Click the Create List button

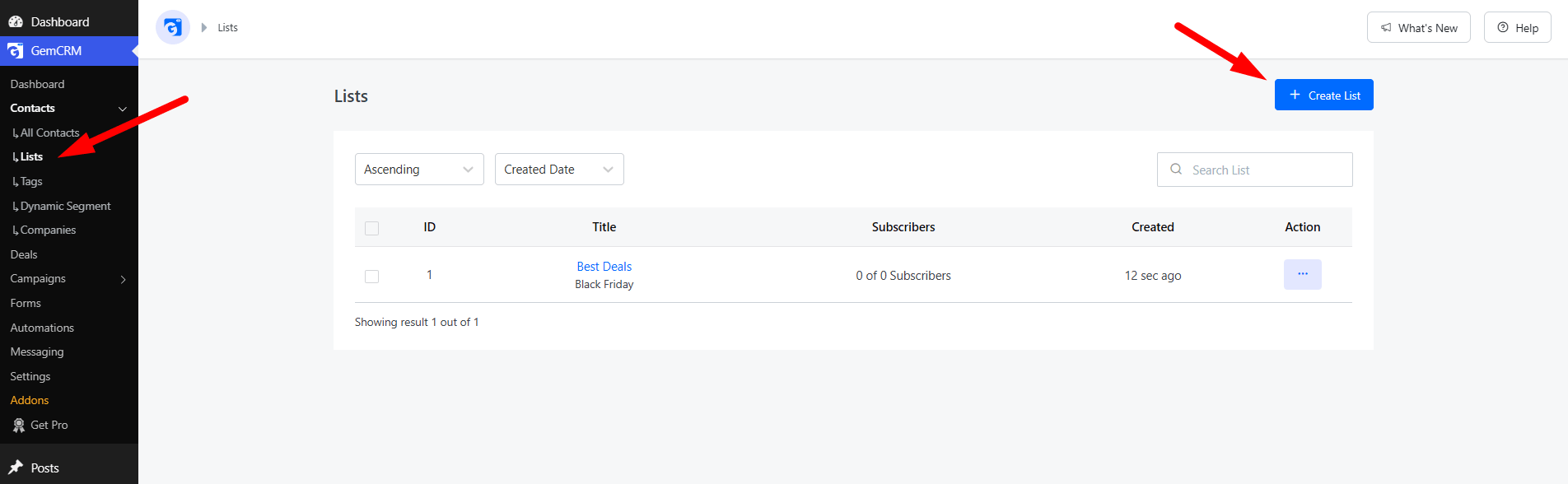click(1323, 95)
